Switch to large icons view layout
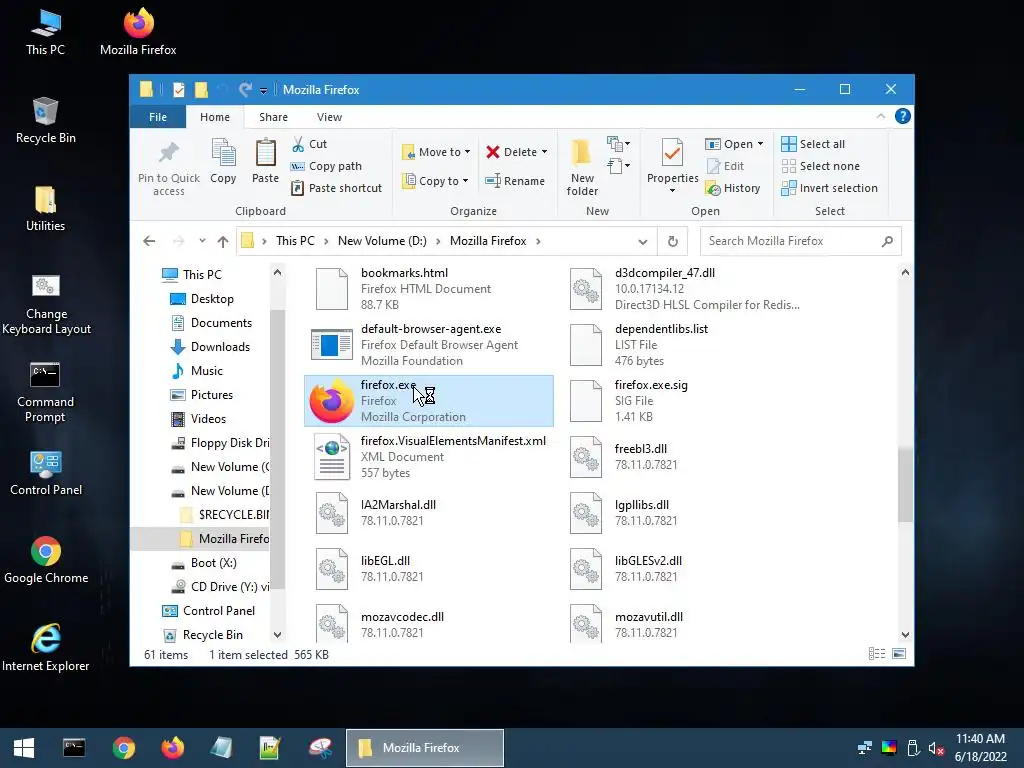The height and width of the screenshot is (768, 1024). point(899,654)
